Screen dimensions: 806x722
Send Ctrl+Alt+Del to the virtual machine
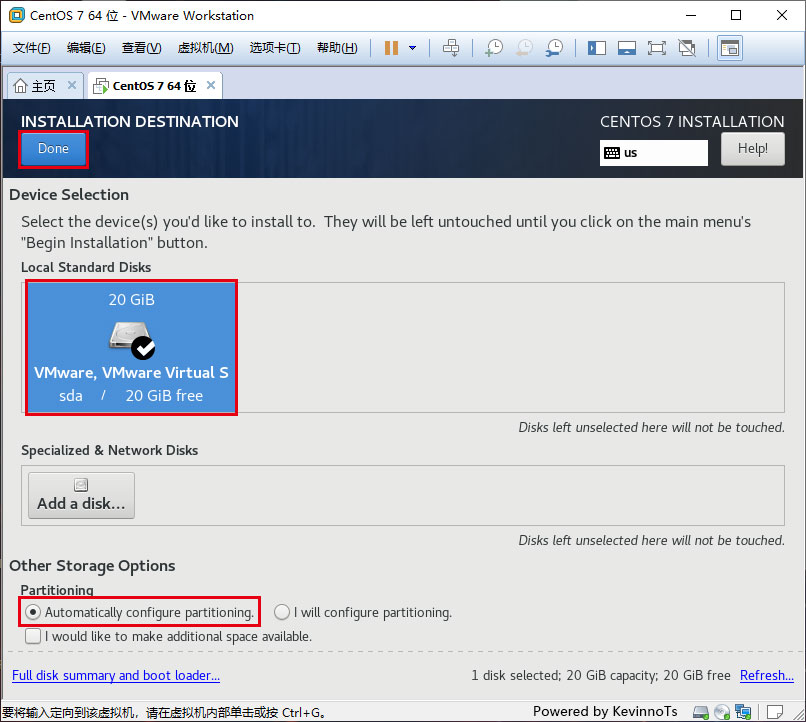[x=451, y=48]
